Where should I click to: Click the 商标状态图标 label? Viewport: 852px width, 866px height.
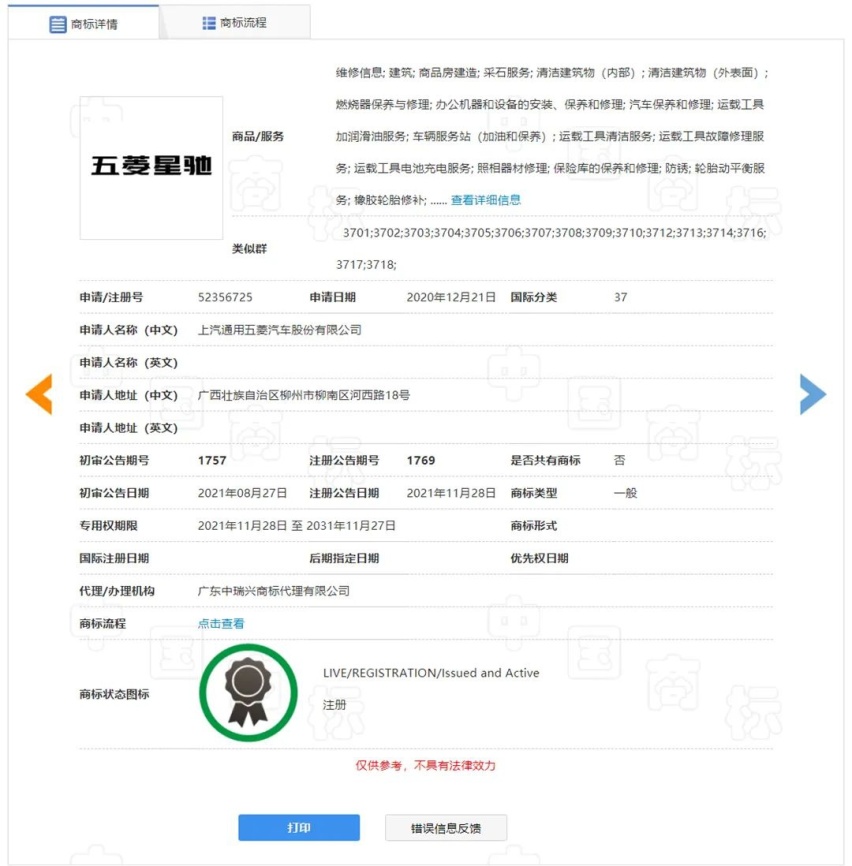tap(114, 694)
